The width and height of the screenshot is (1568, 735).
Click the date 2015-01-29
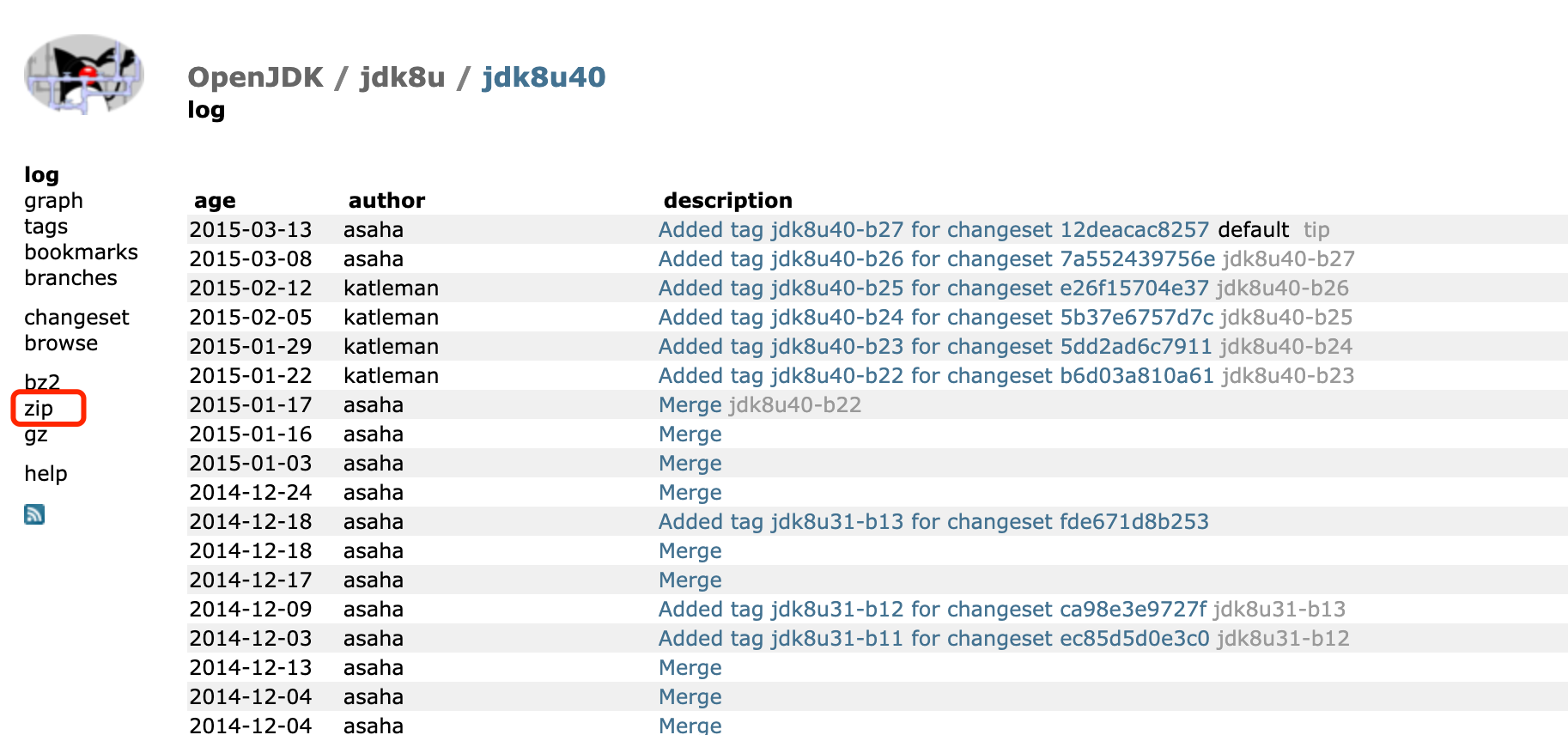pos(251,347)
